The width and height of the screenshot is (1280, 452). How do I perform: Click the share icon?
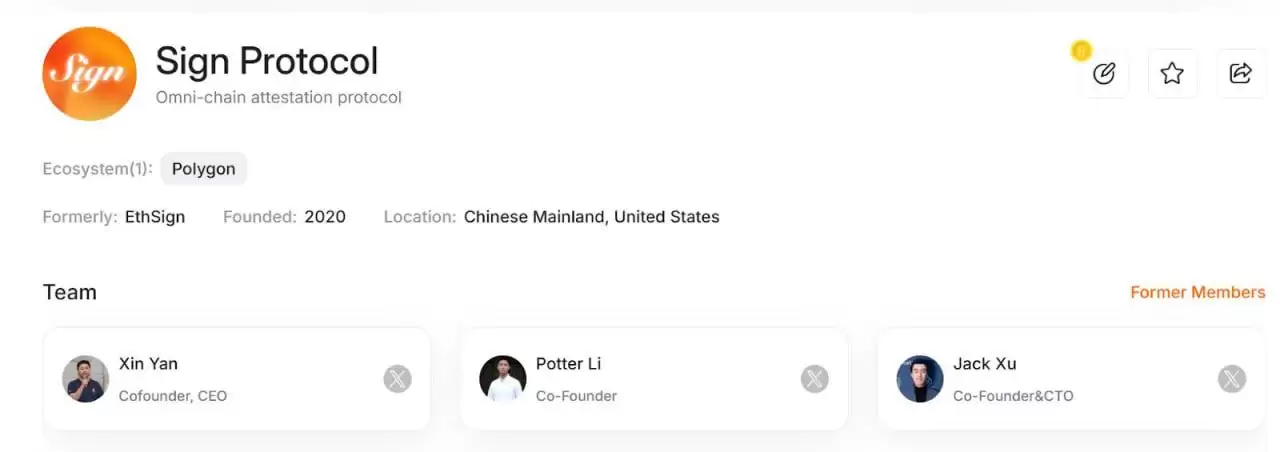tap(1240, 73)
